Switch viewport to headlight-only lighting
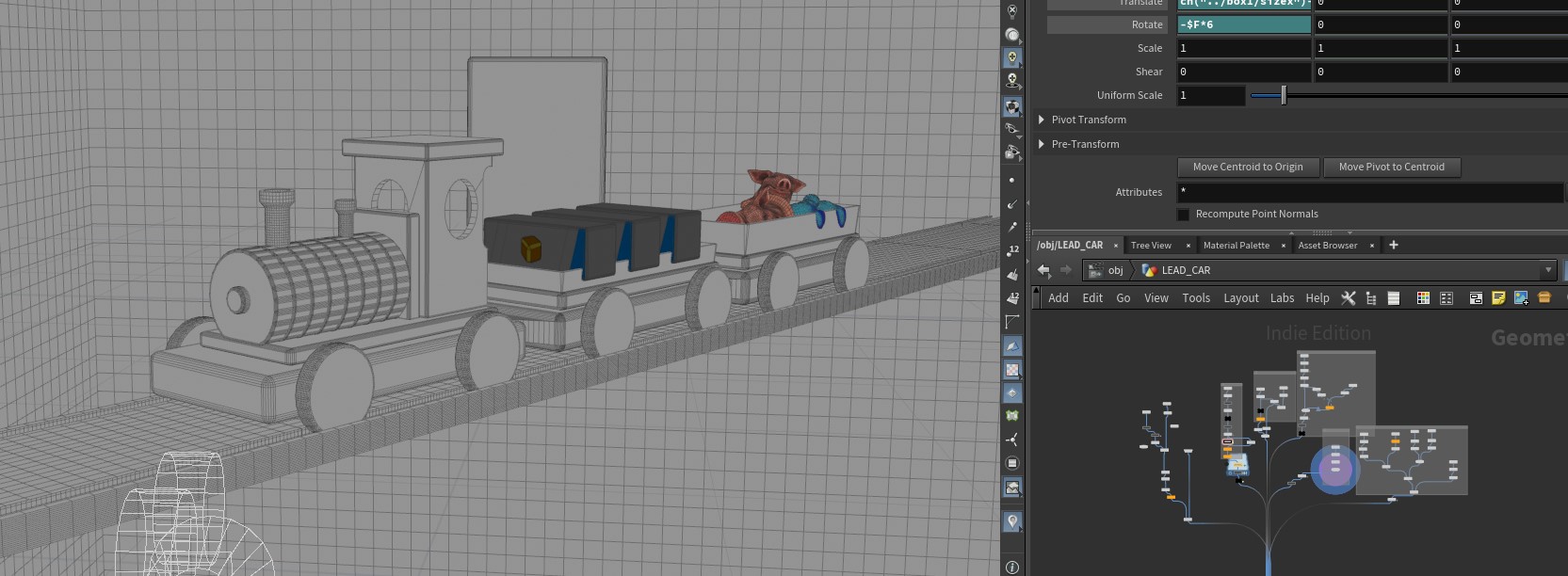This screenshot has width=1568, height=576. [1012, 35]
